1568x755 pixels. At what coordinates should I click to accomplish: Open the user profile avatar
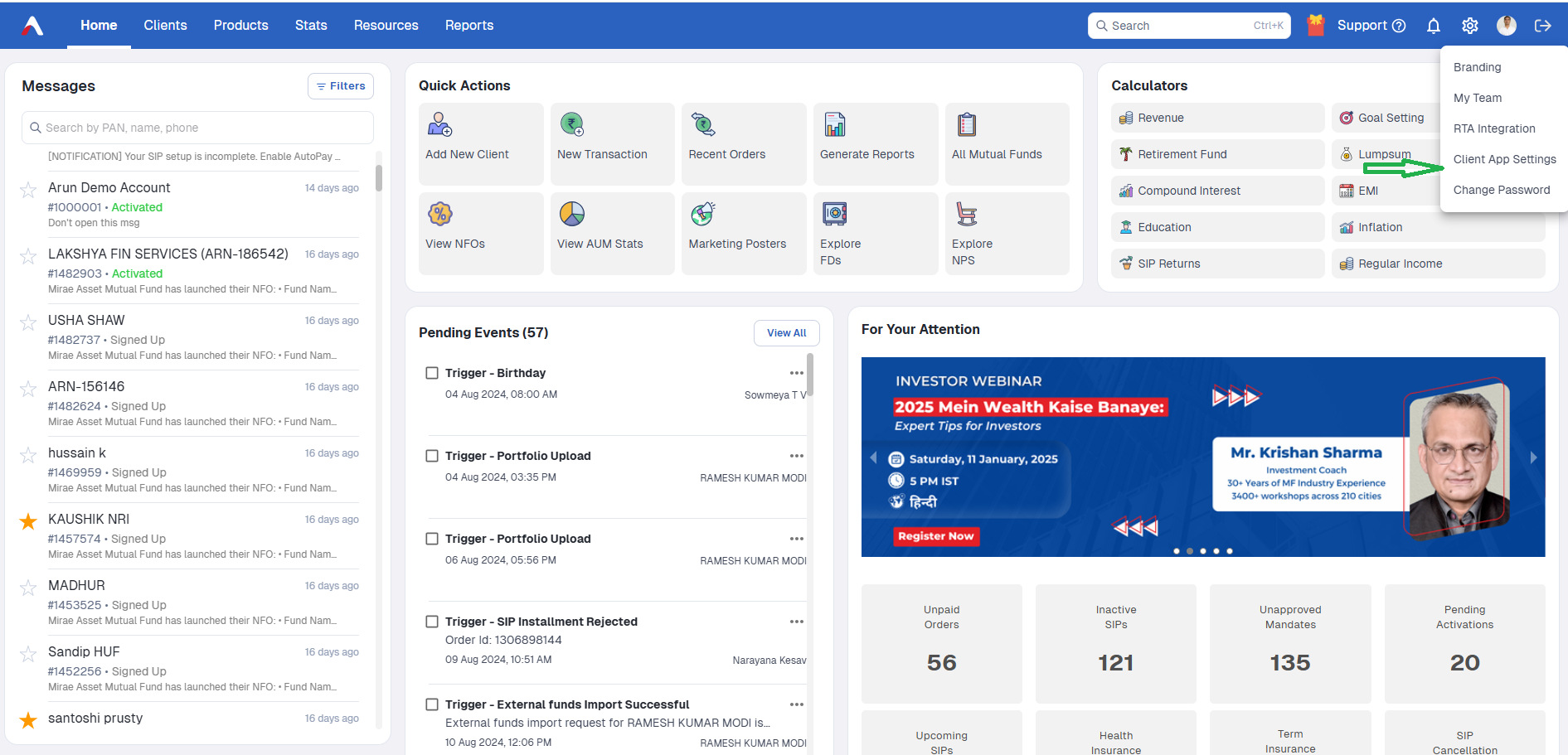pos(1506,26)
